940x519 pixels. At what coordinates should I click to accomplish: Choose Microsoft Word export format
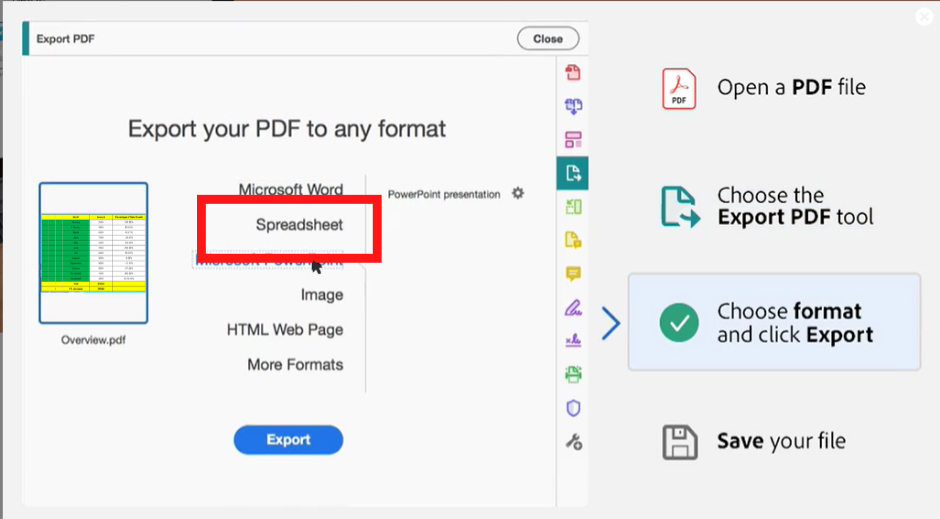(x=290, y=190)
